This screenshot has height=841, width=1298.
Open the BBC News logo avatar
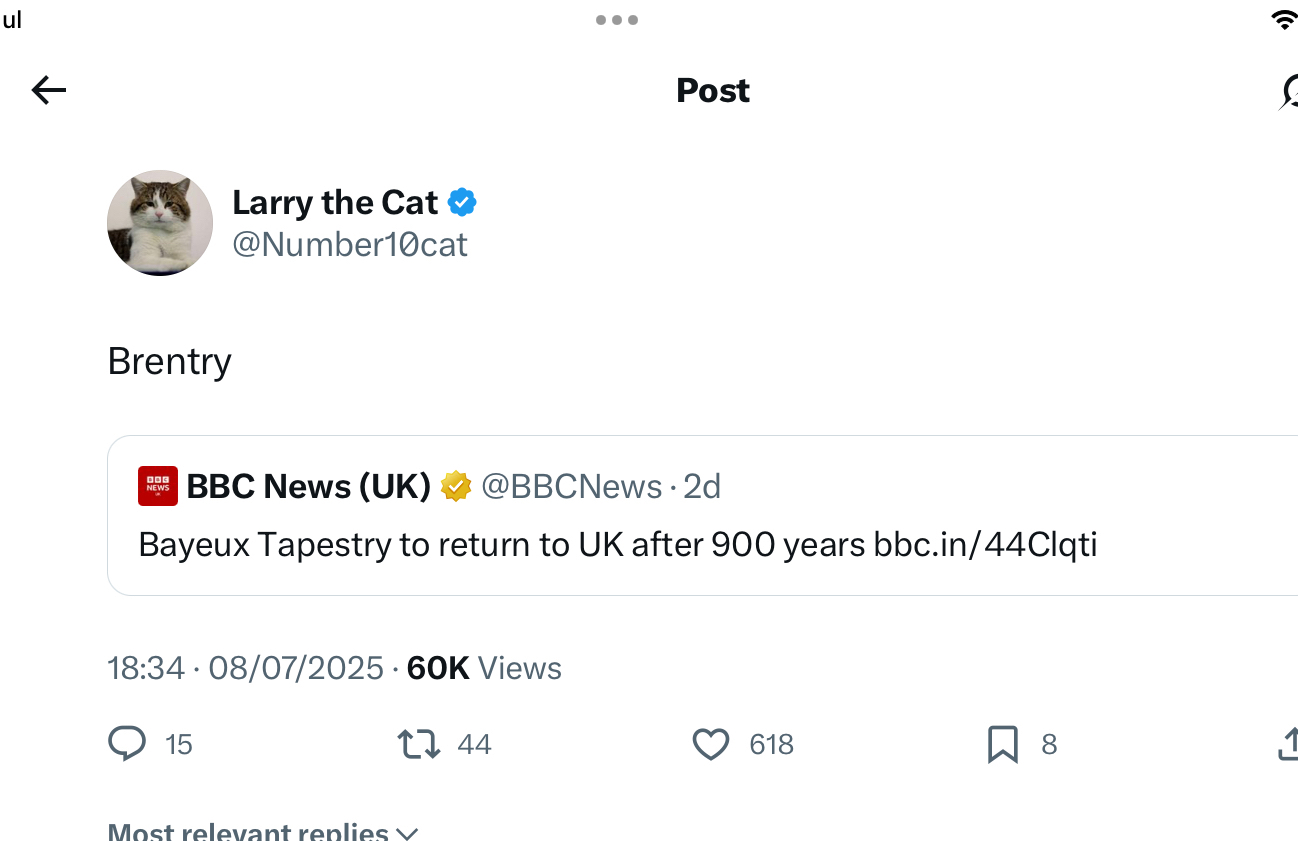point(158,486)
